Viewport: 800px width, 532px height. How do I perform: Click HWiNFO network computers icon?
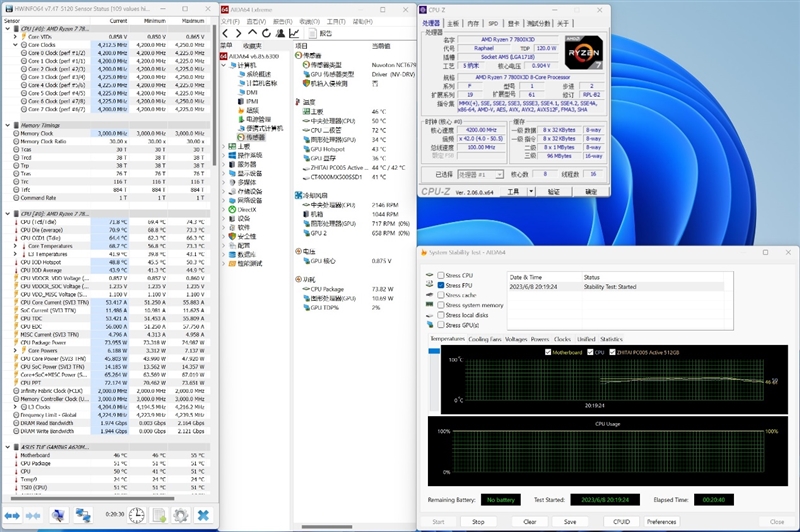pyautogui.click(x=83, y=516)
